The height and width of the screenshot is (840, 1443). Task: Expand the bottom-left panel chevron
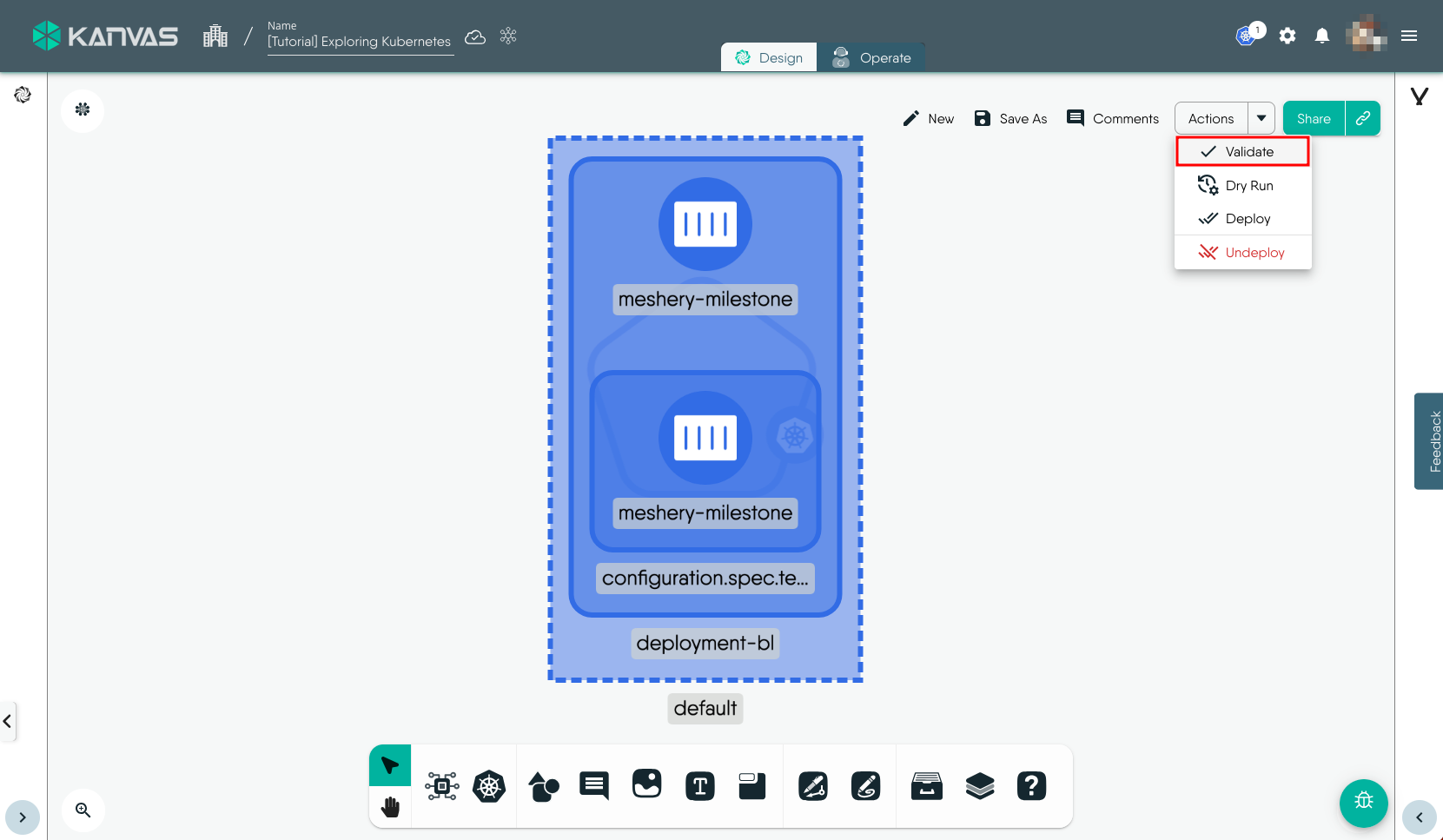23,817
